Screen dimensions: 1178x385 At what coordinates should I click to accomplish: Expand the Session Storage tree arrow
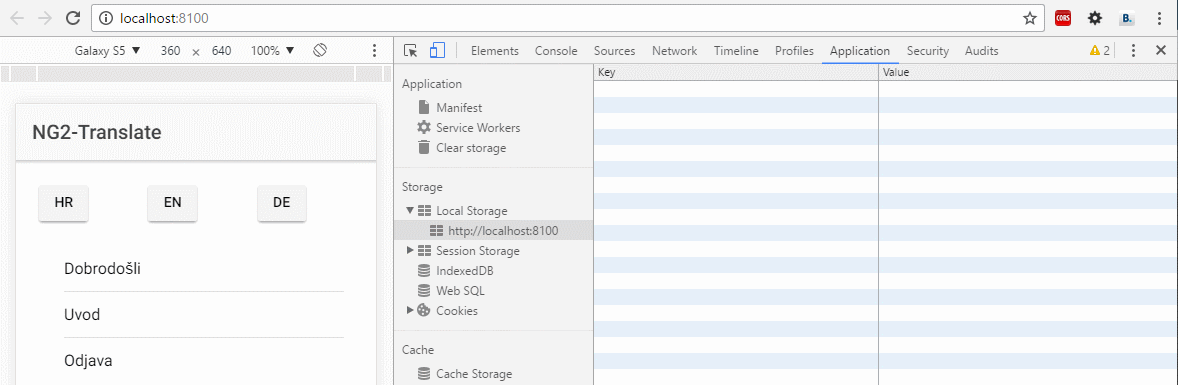(x=410, y=250)
